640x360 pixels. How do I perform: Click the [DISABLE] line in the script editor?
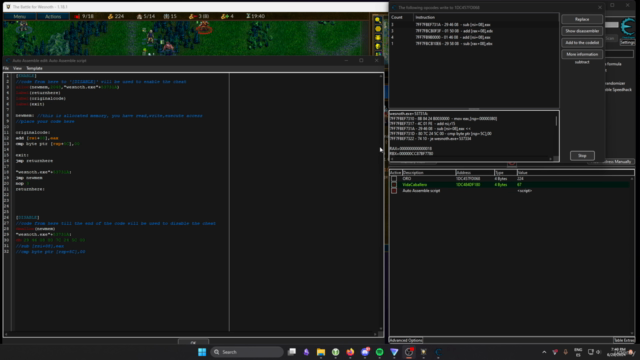(x=28, y=218)
